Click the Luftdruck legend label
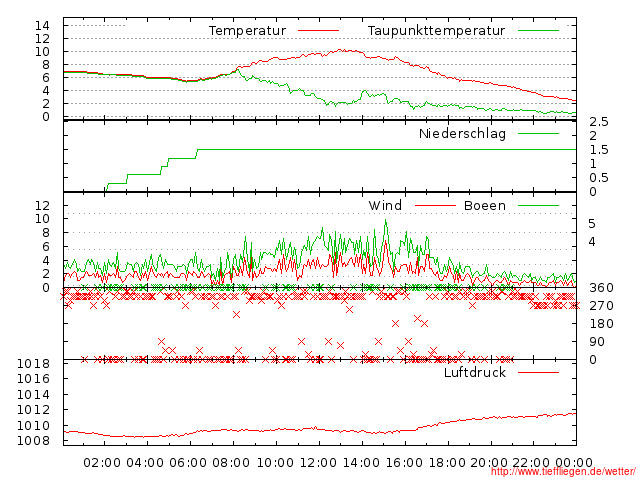 coord(475,372)
